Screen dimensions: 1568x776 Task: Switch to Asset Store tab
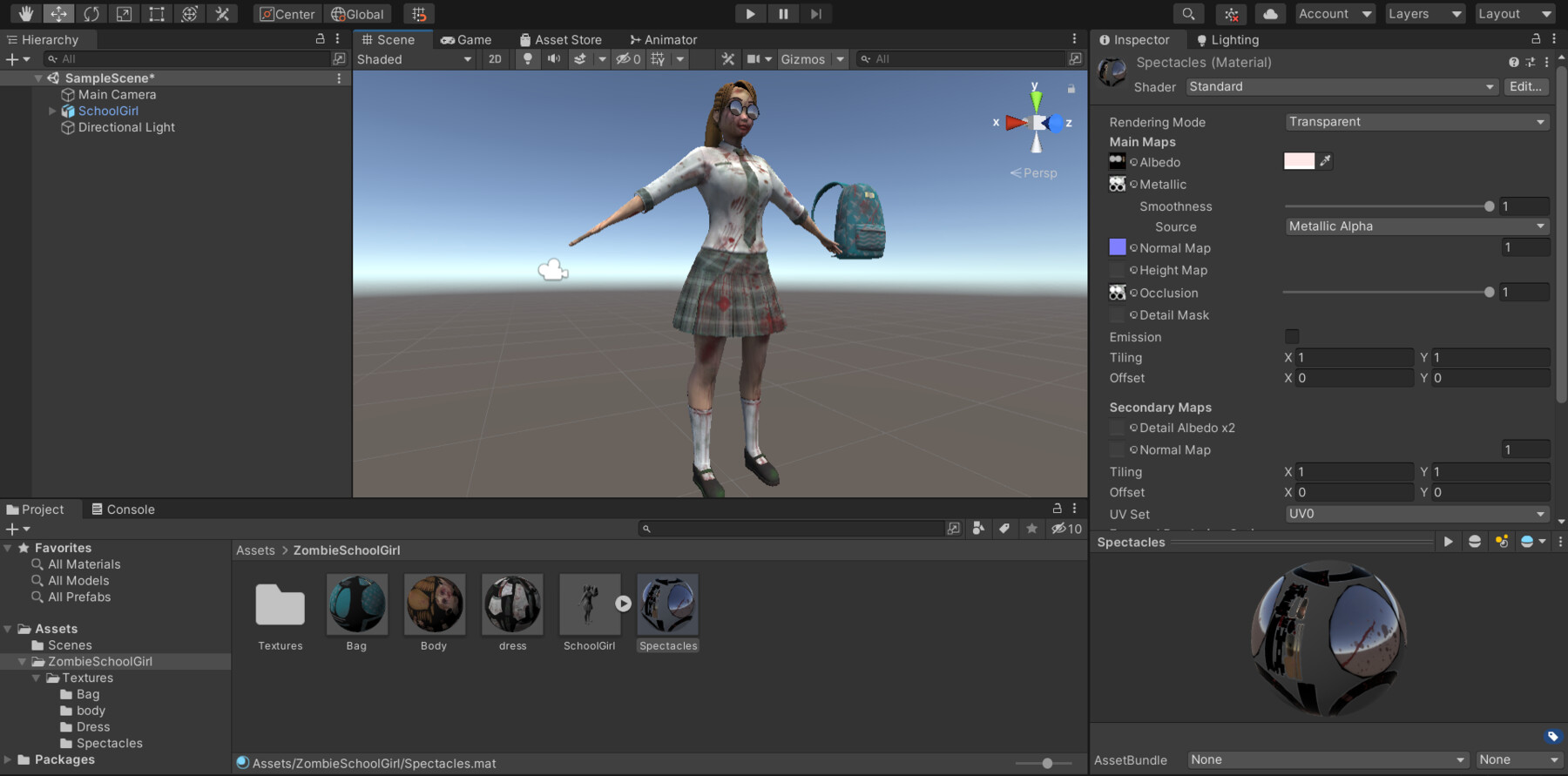(560, 40)
